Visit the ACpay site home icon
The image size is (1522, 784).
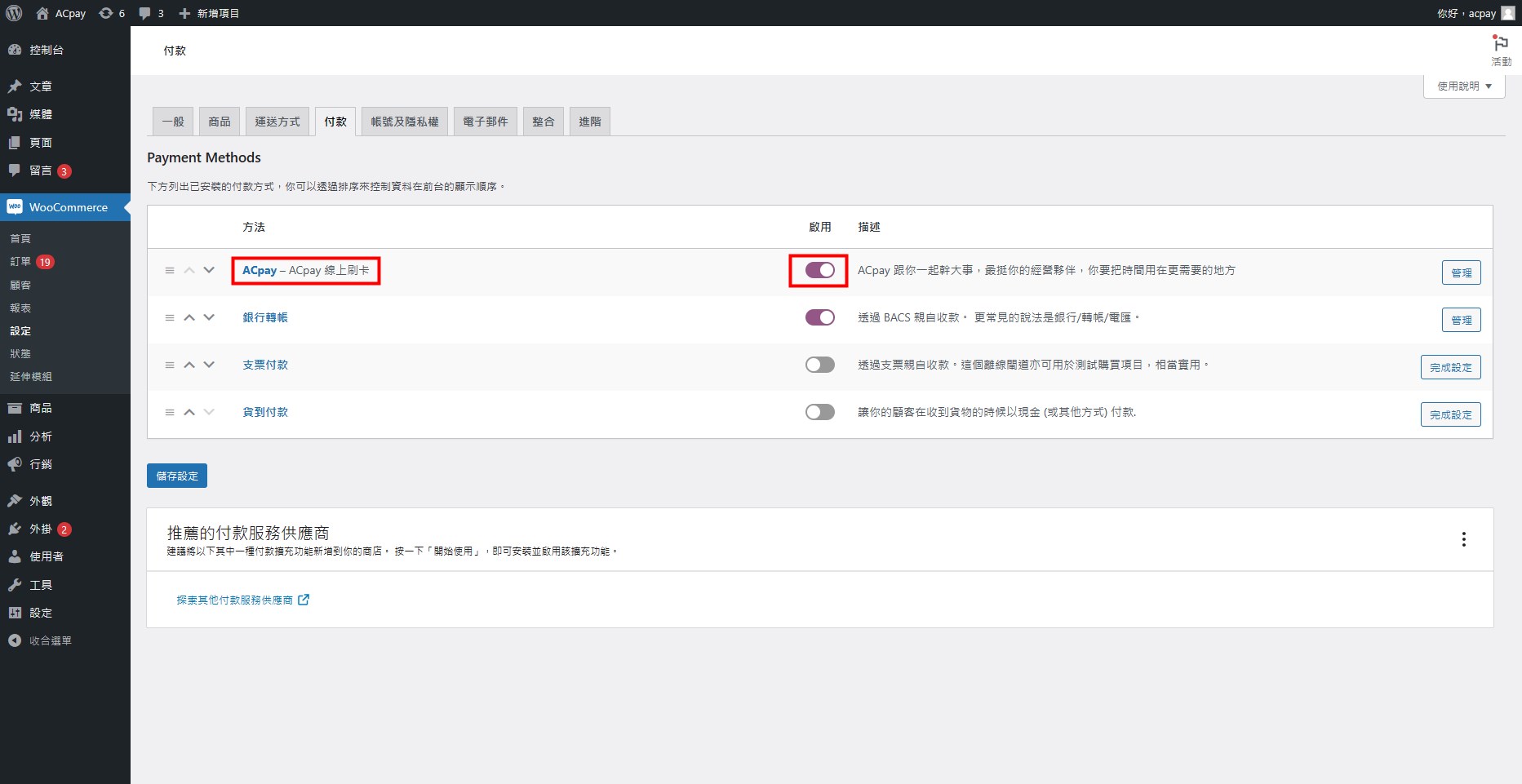point(42,13)
